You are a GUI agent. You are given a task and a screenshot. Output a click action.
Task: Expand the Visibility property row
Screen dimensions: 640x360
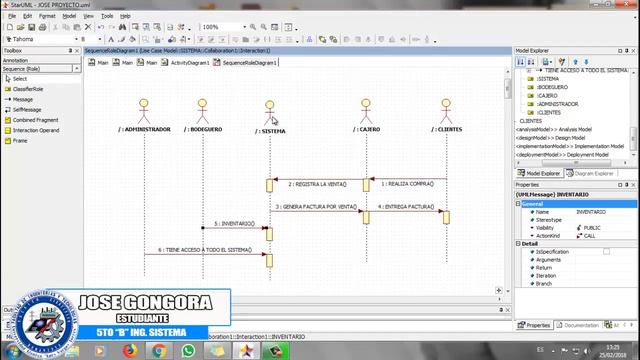point(532,228)
